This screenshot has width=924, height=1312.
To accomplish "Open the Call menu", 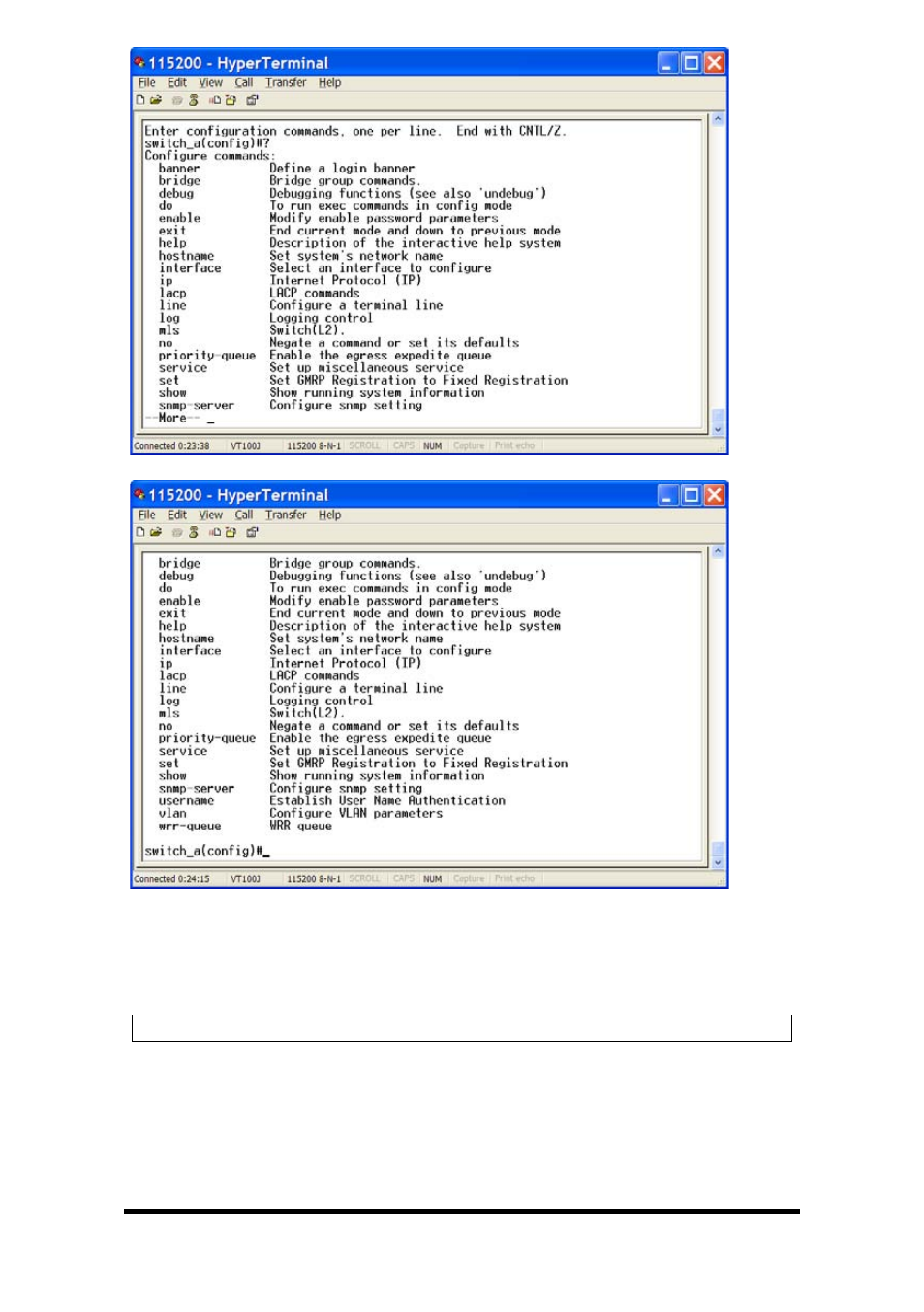I will point(243,82).
